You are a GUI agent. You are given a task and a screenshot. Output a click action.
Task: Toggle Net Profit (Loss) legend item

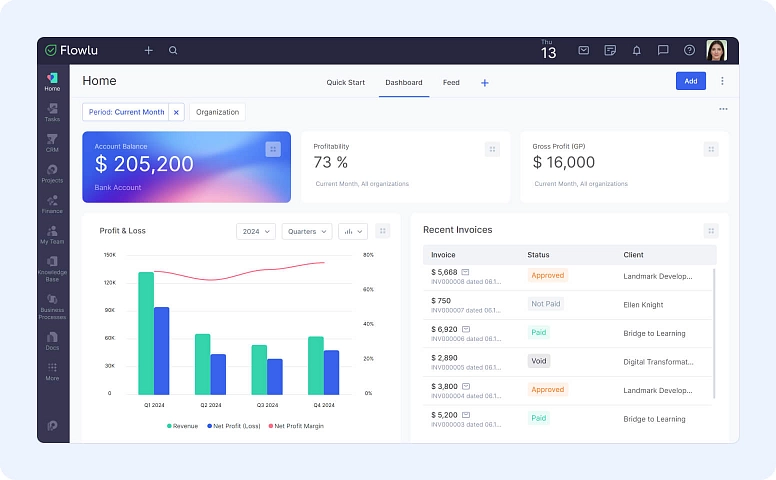(x=234, y=425)
